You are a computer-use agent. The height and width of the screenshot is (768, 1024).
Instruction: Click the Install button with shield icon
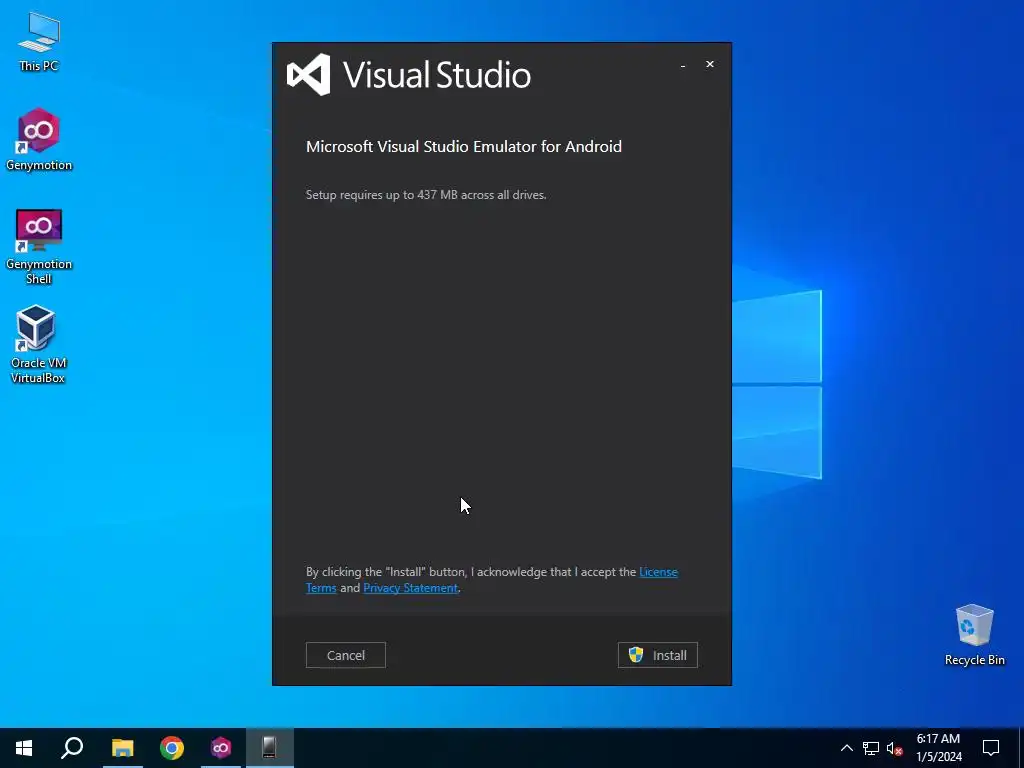click(658, 655)
